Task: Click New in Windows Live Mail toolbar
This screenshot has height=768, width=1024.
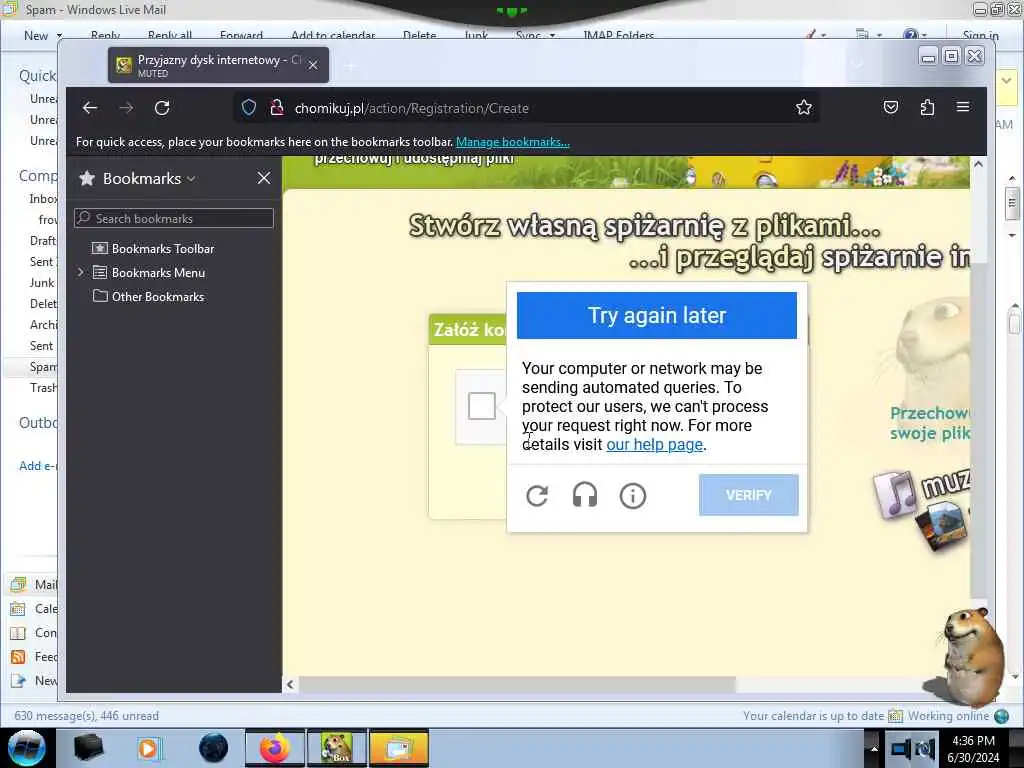Action: coord(36,35)
